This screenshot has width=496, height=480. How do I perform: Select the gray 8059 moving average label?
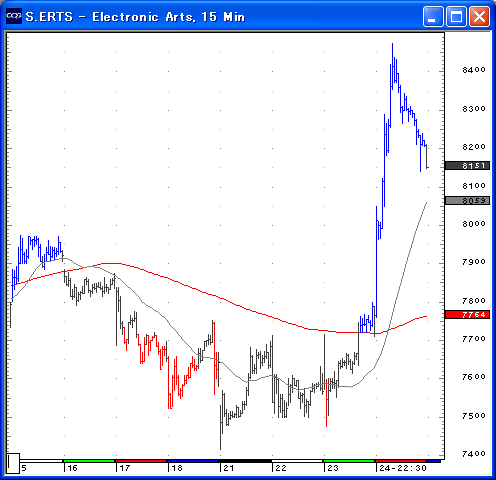467,201
